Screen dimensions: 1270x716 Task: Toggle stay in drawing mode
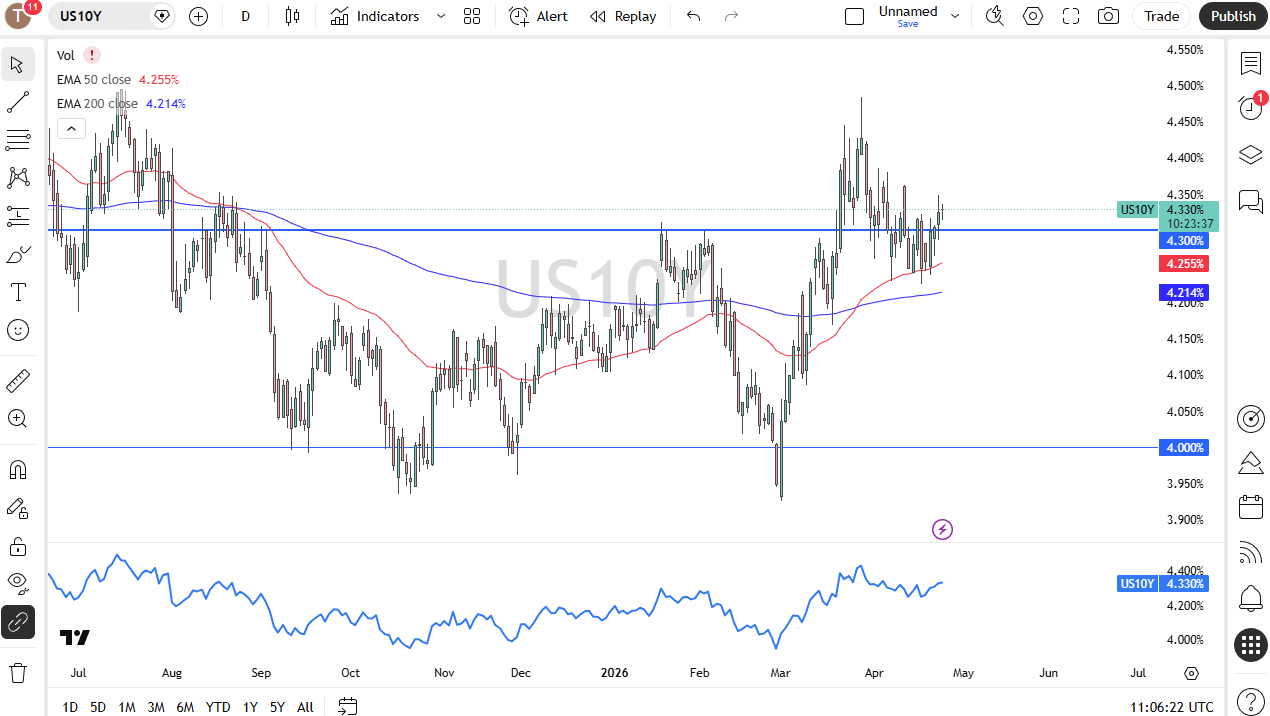tap(18, 508)
